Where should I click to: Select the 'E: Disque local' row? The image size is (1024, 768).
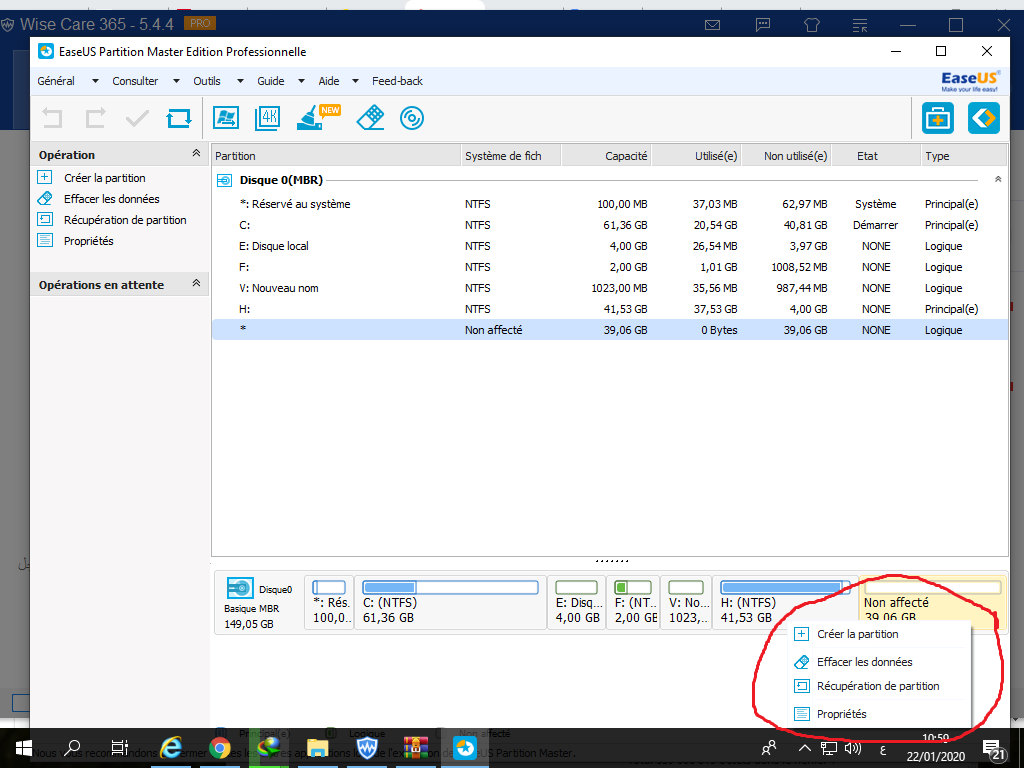(x=609, y=246)
